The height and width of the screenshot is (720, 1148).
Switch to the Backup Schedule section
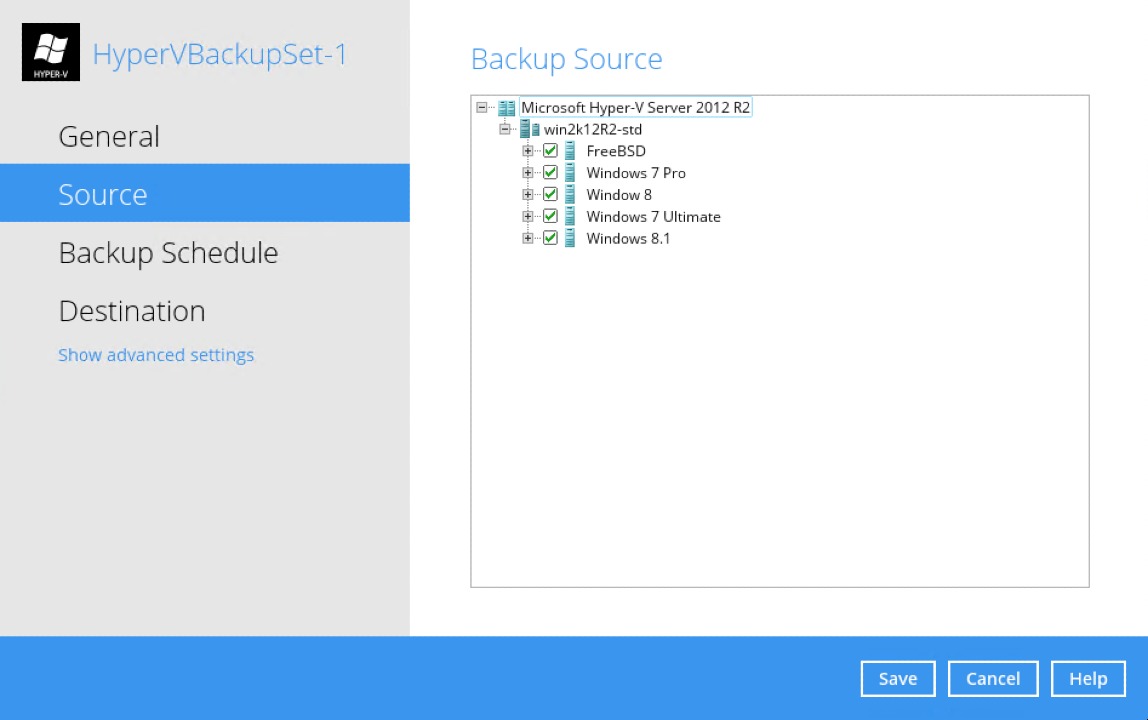point(168,252)
